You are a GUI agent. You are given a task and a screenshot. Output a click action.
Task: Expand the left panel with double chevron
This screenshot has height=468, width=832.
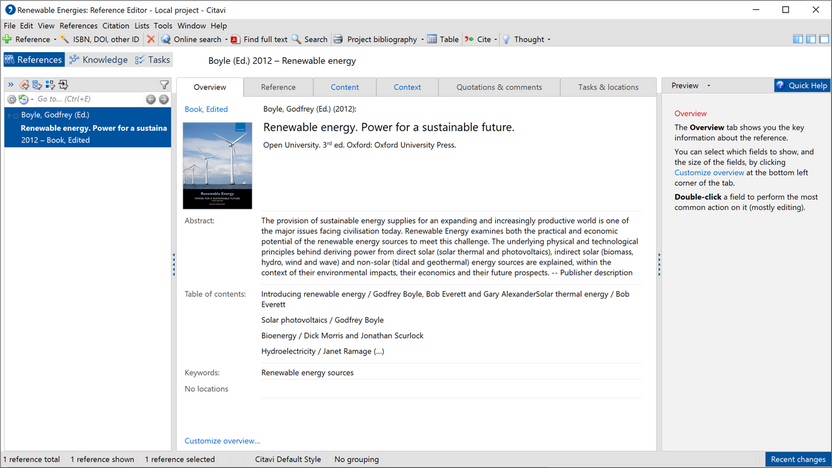click(x=11, y=85)
